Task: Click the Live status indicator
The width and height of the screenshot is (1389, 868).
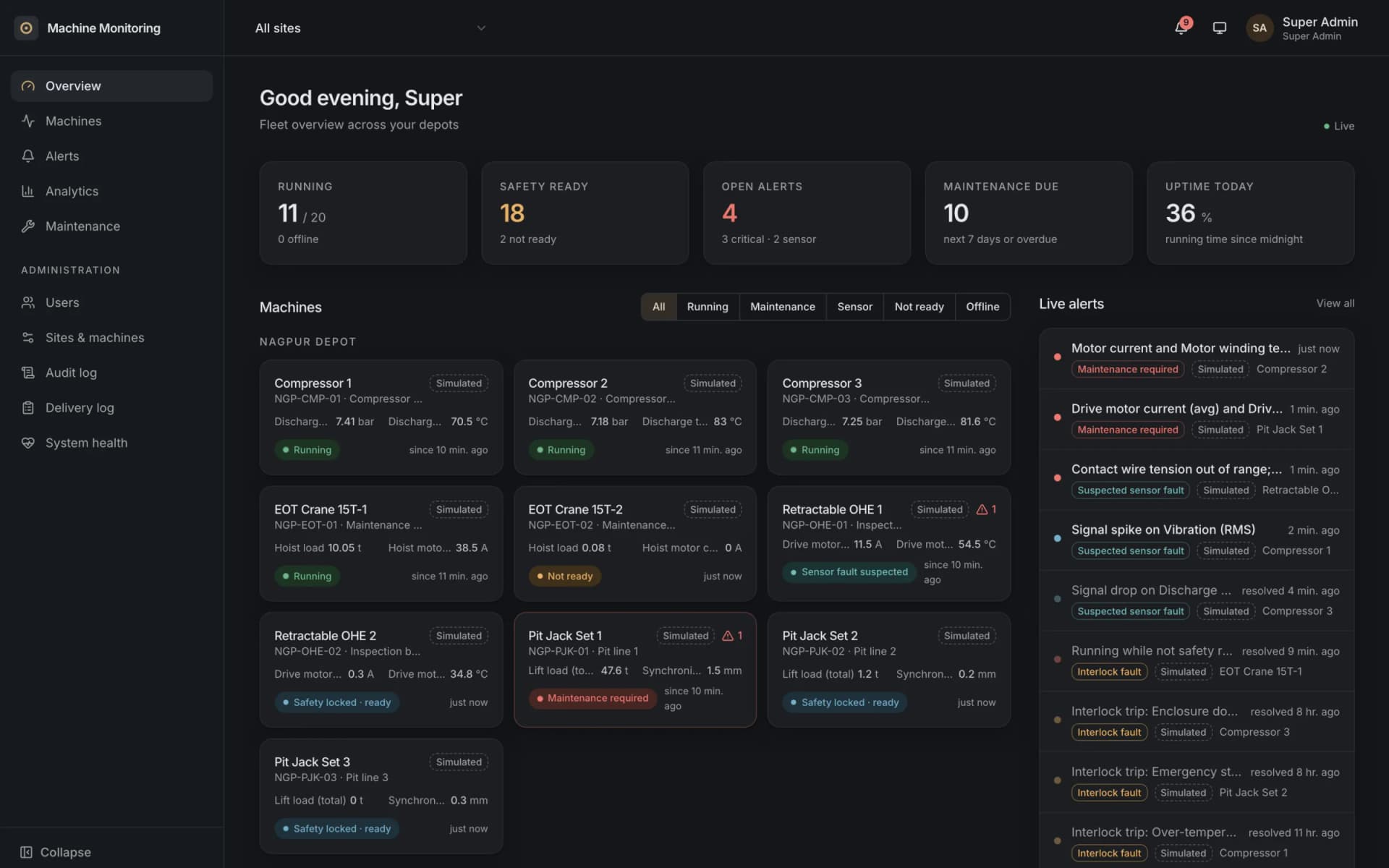Action: (1339, 126)
